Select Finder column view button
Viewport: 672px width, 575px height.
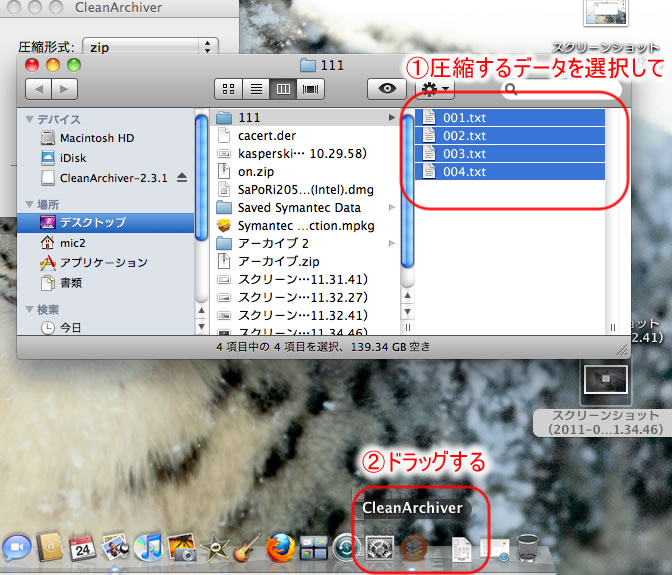click(x=283, y=89)
